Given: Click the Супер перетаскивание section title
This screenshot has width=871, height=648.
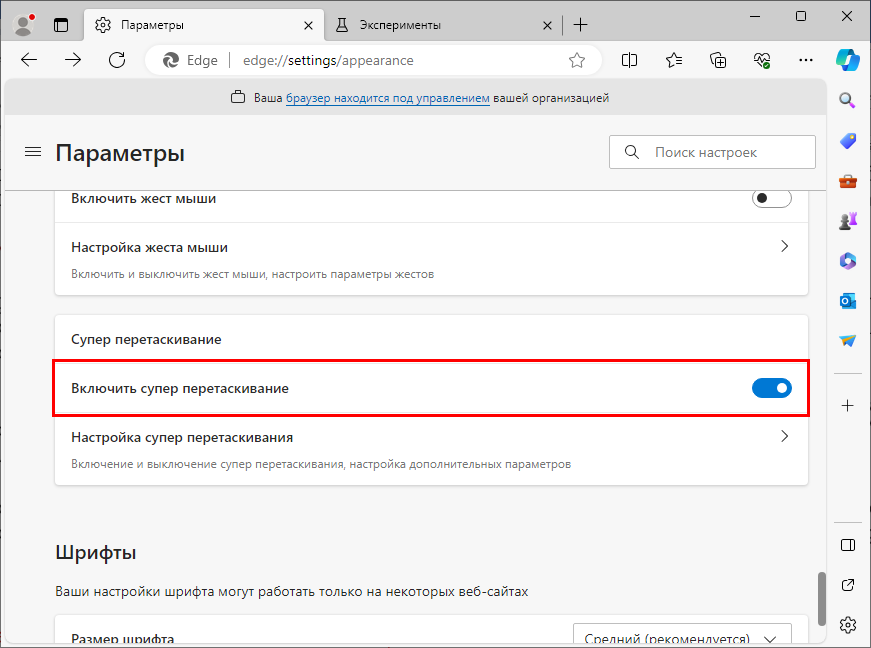Looking at the screenshot, I should [146, 339].
